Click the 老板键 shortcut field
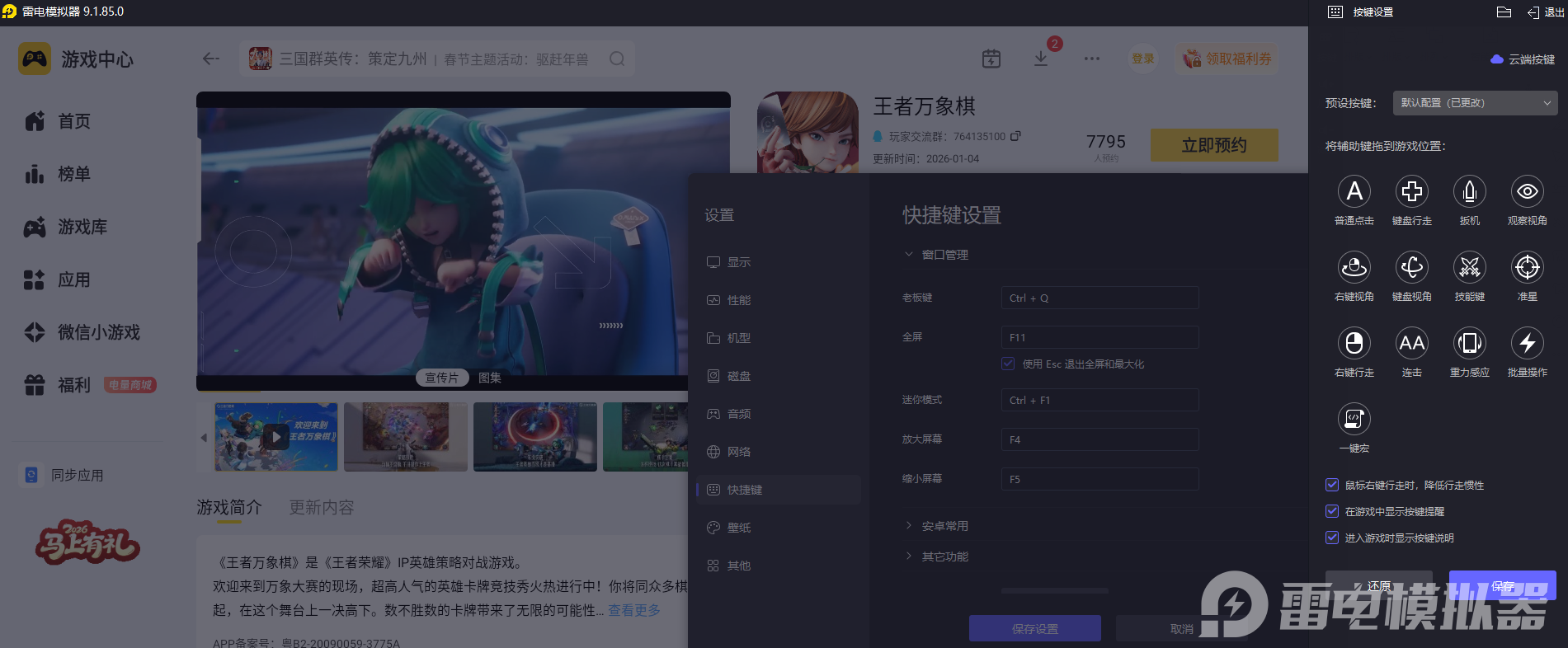1568x648 pixels. pos(1099,298)
